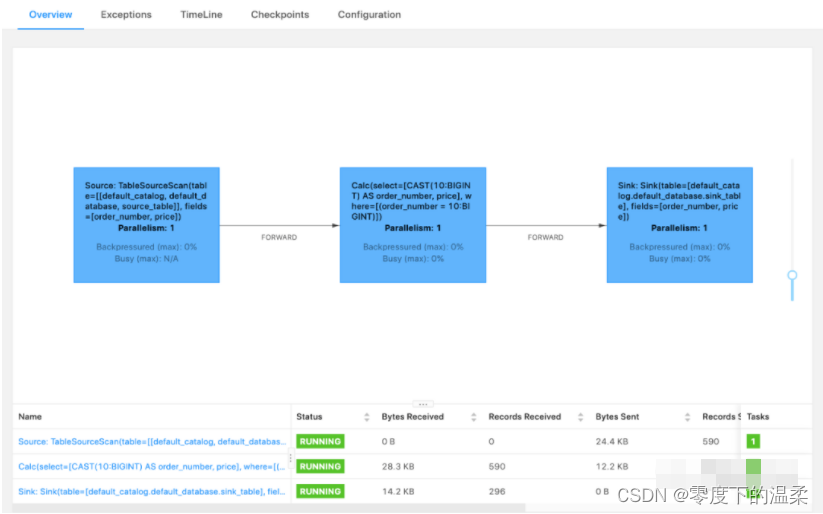
Task: Sort by Bytes Sent column arrows
Action: pyautogui.click(x=687, y=417)
